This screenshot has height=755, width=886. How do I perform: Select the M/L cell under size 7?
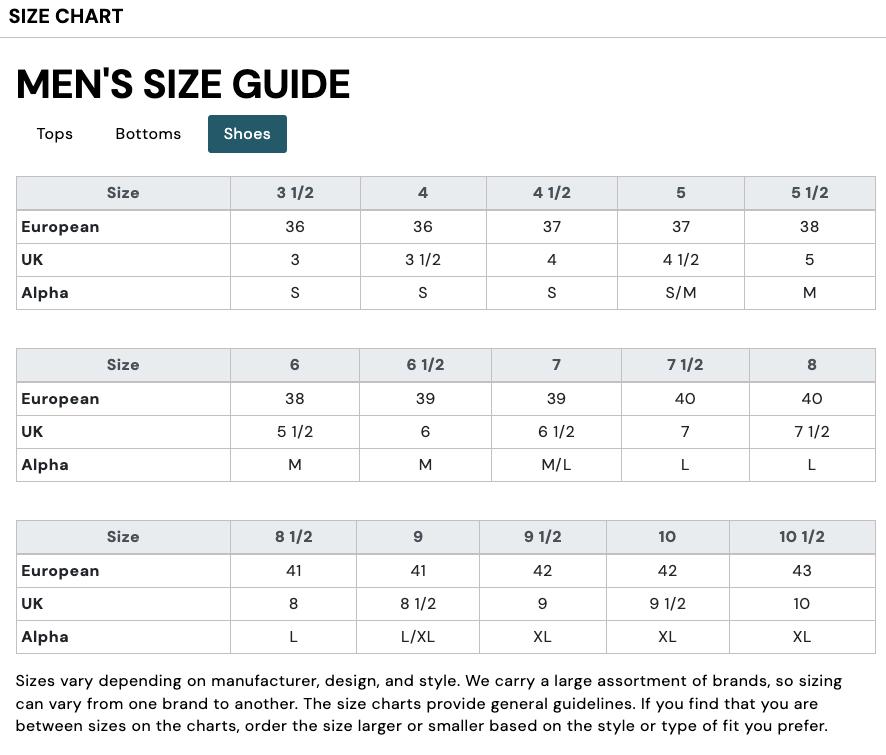556,465
